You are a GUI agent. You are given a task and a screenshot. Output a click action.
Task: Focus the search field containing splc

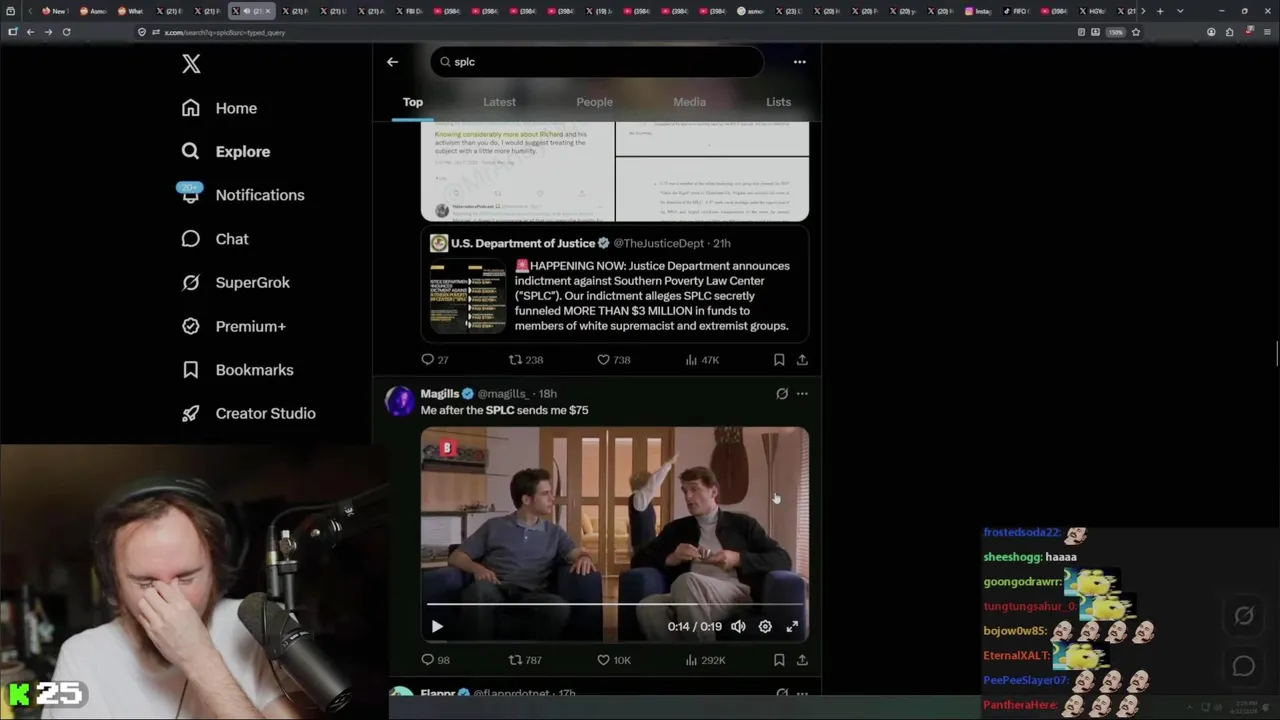coord(598,62)
